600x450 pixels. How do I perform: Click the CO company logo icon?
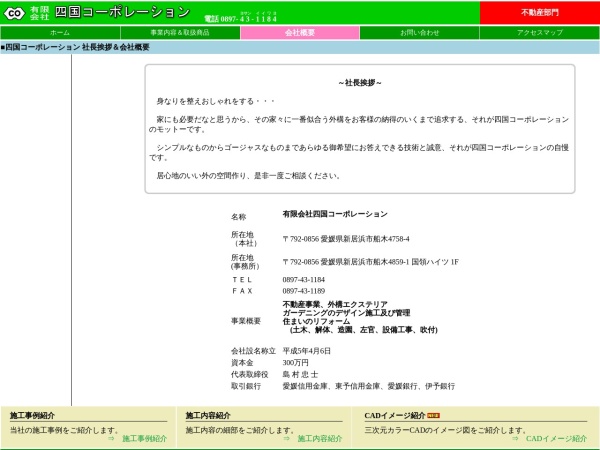[14, 13]
